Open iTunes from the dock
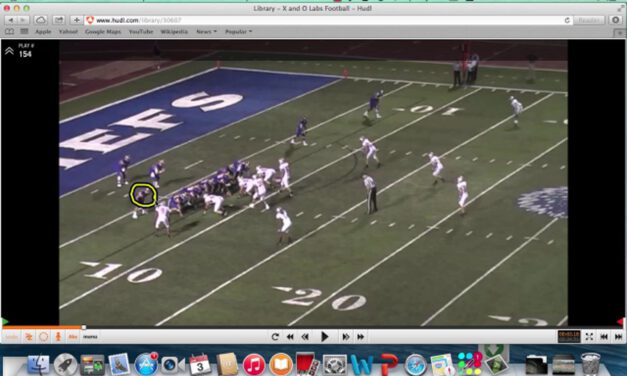This screenshot has width=627, height=376. click(254, 364)
